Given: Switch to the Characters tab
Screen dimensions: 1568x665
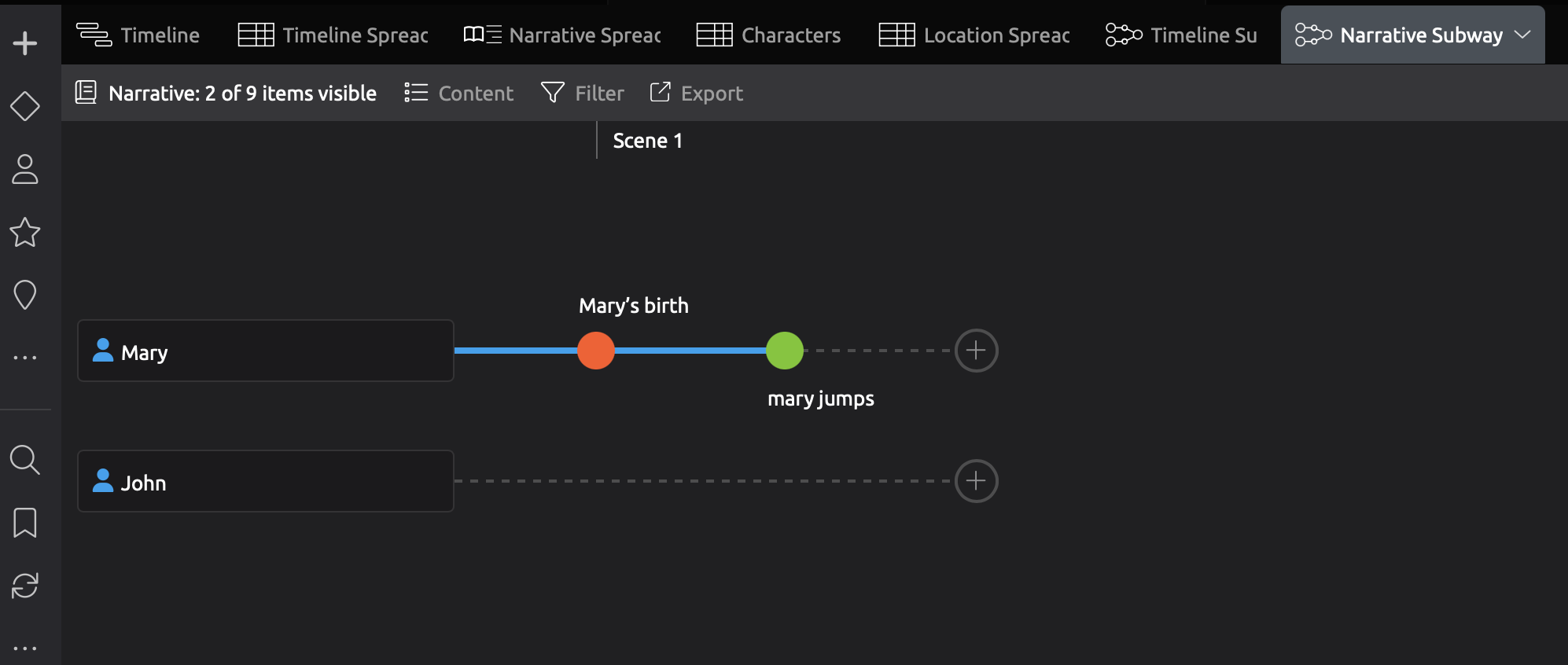Looking at the screenshot, I should [768, 35].
